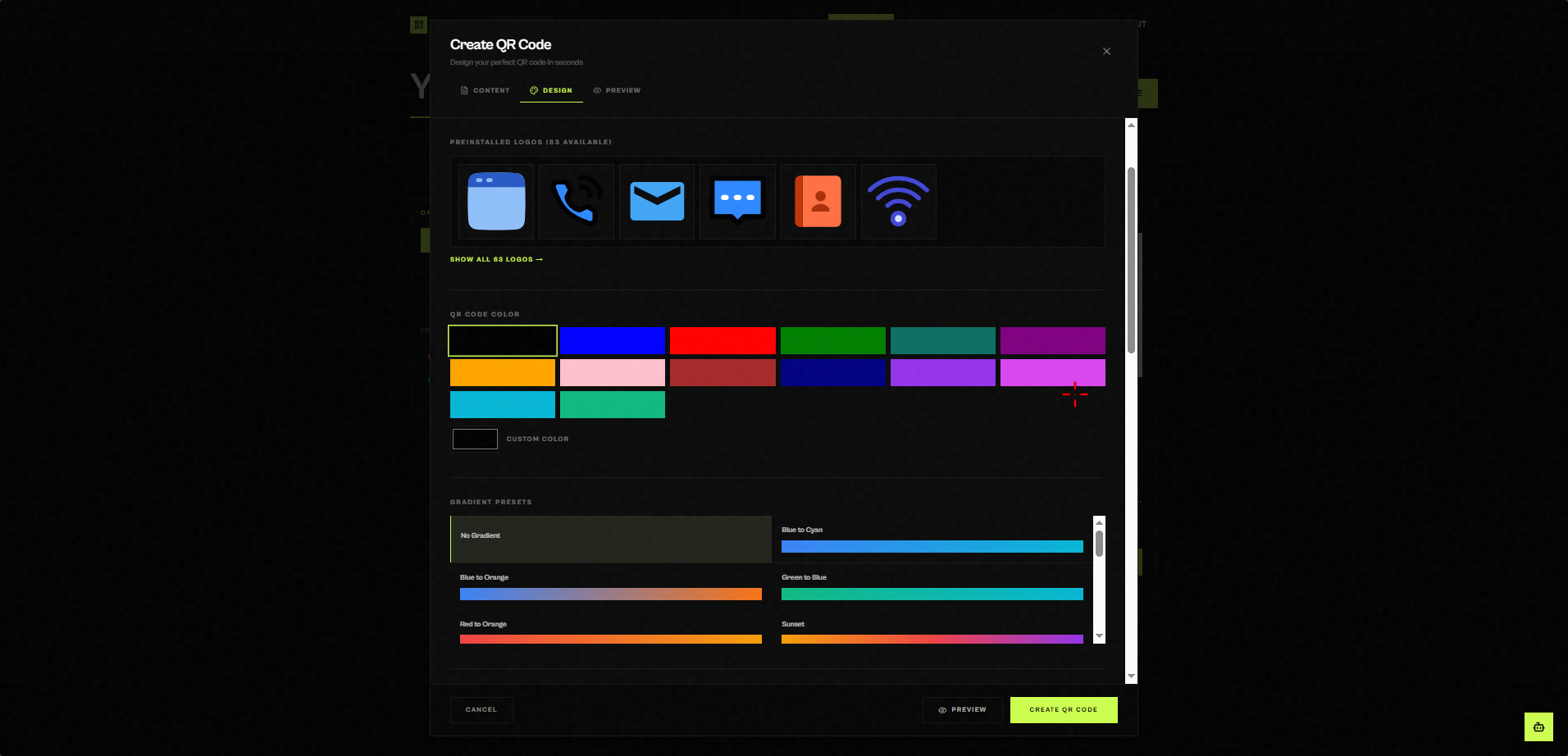This screenshot has height=756, width=1568.
Task: Click Show All 63 Logos link
Action: point(496,259)
